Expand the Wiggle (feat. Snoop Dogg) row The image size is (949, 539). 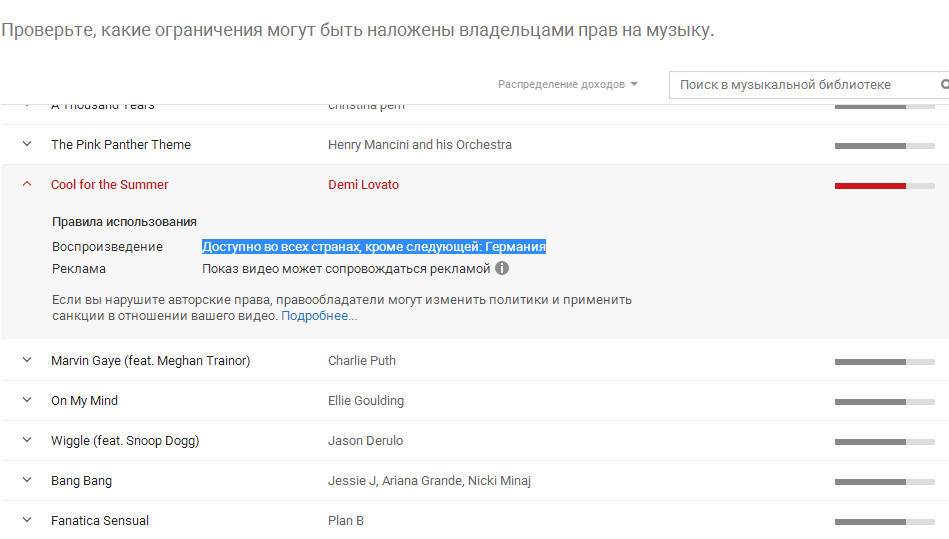coord(27,440)
